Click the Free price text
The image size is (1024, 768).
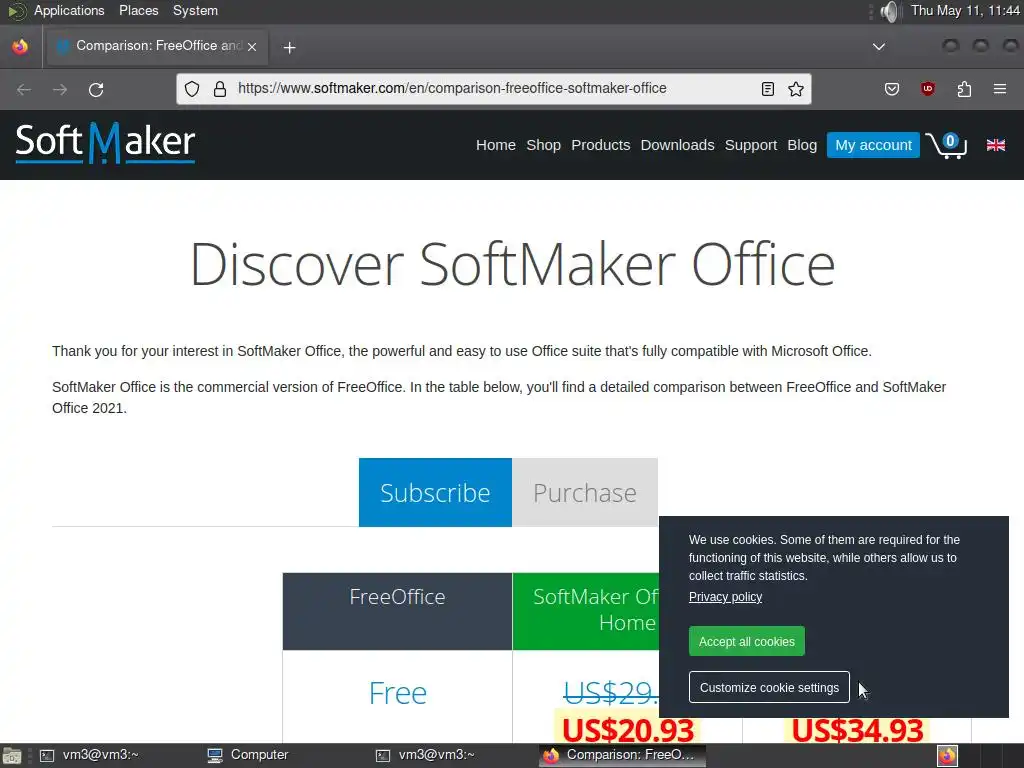tap(398, 693)
